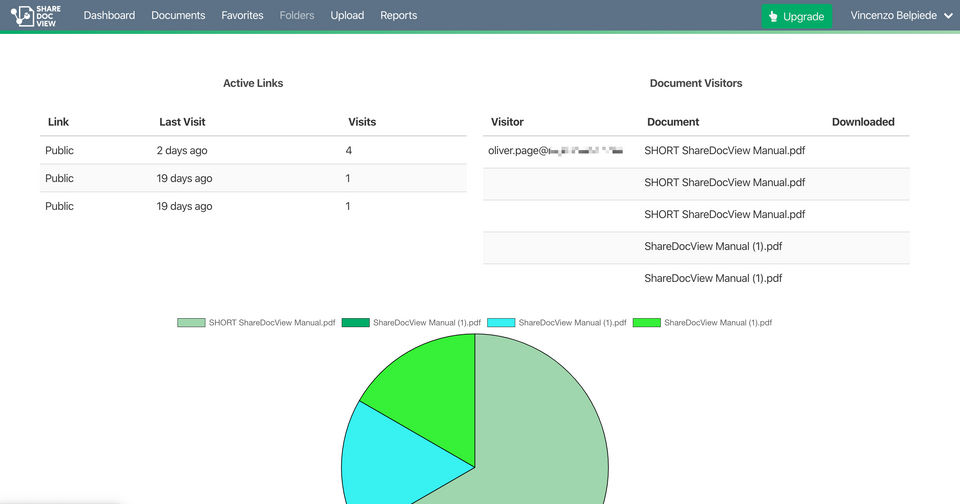Click the ShareDocView logo
960x504 pixels.
tap(36, 16)
